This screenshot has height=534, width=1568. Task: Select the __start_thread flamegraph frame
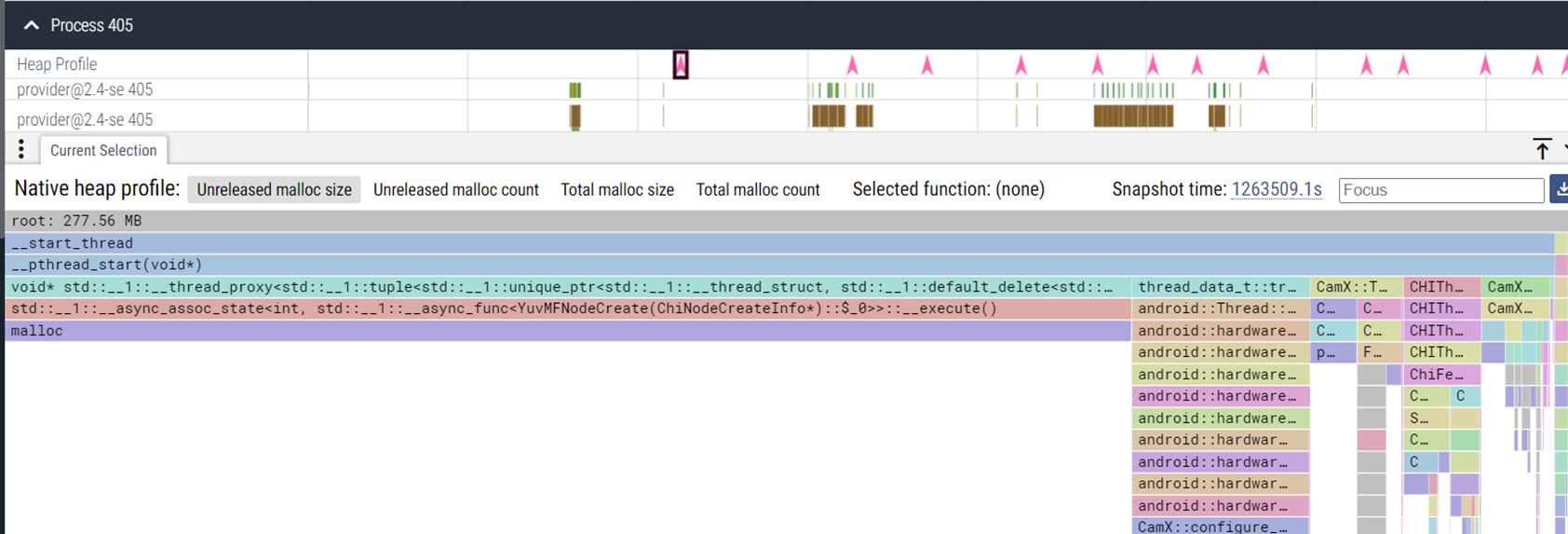(559, 243)
